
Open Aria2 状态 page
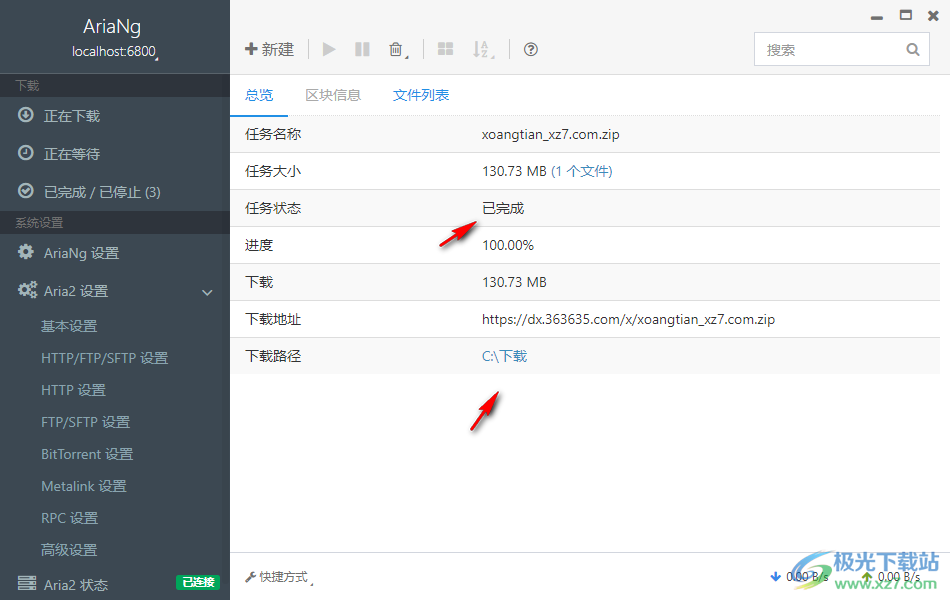pos(76,584)
